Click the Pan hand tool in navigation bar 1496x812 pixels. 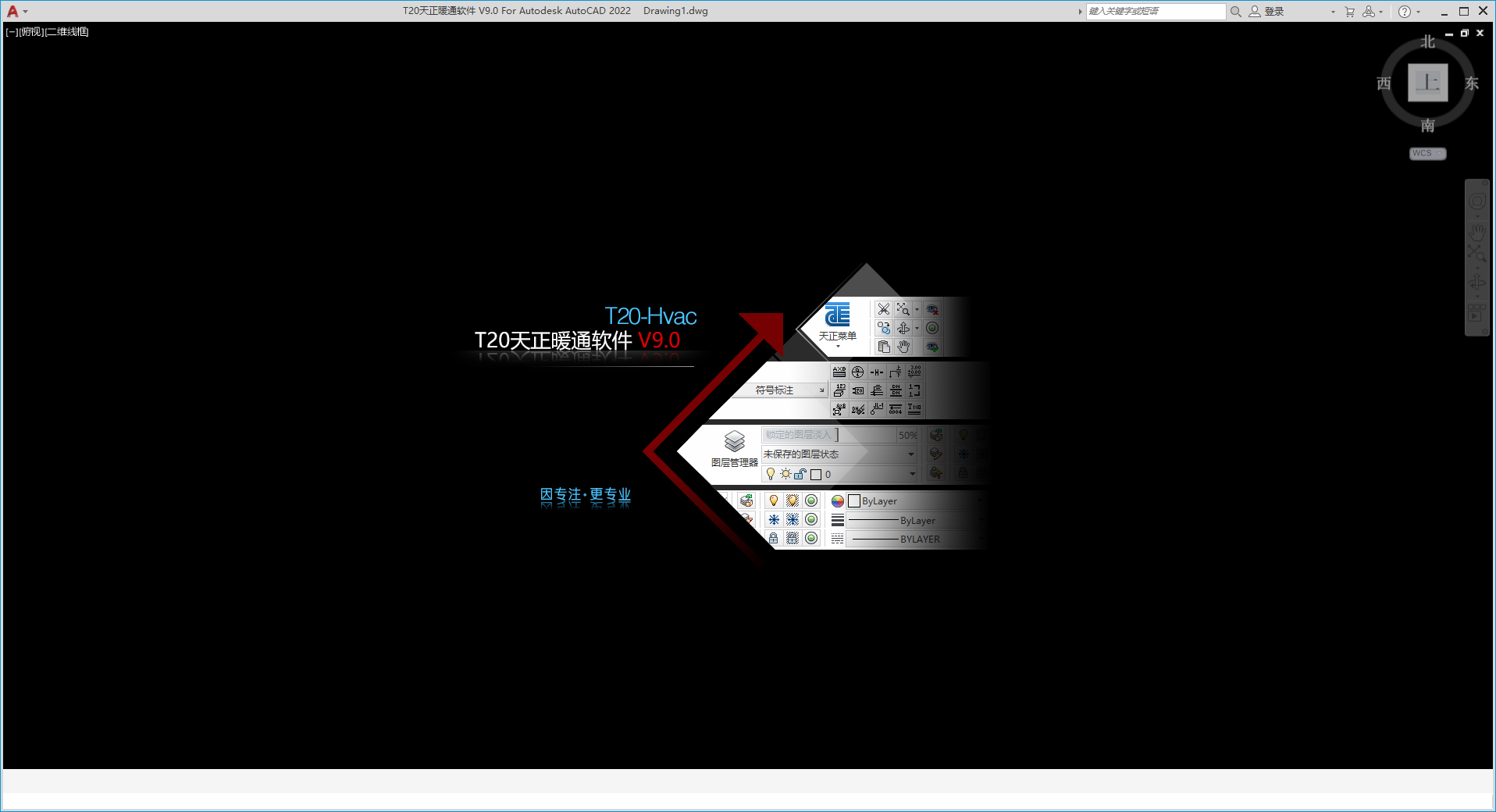click(1476, 232)
